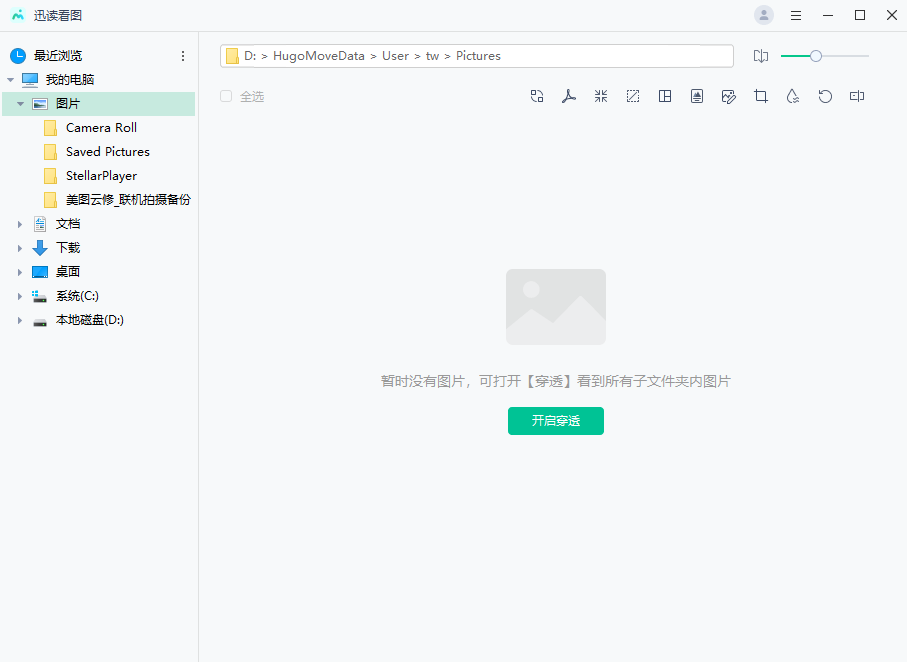Collapse the 图片 folder arrow
This screenshot has height=662, width=907.
coord(20,104)
